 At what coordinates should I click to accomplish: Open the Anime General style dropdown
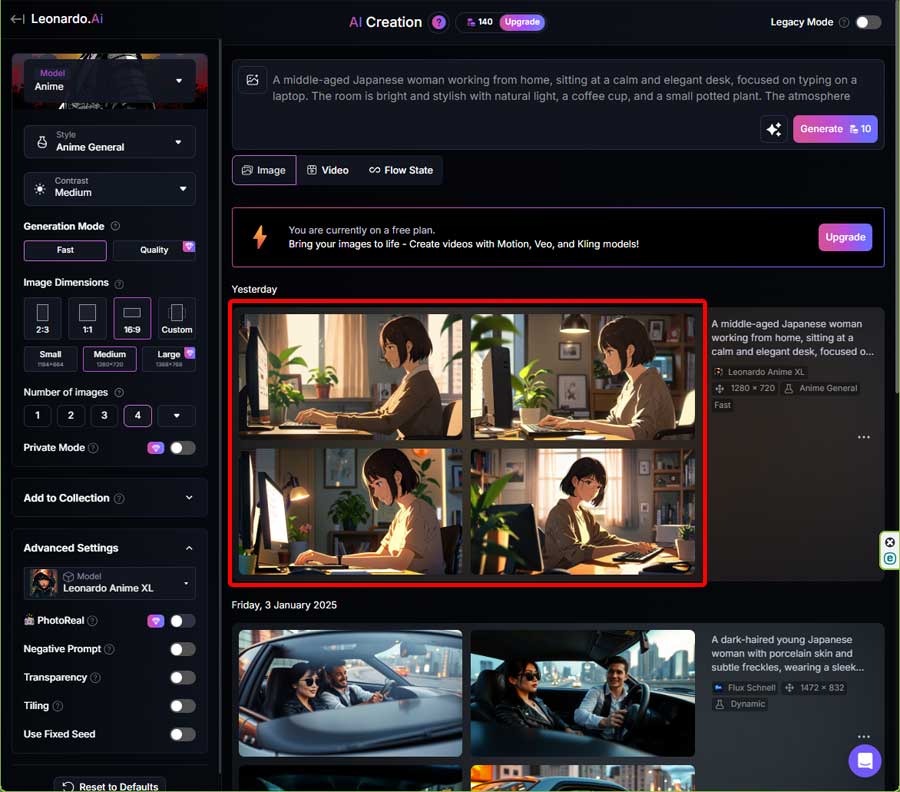109,142
